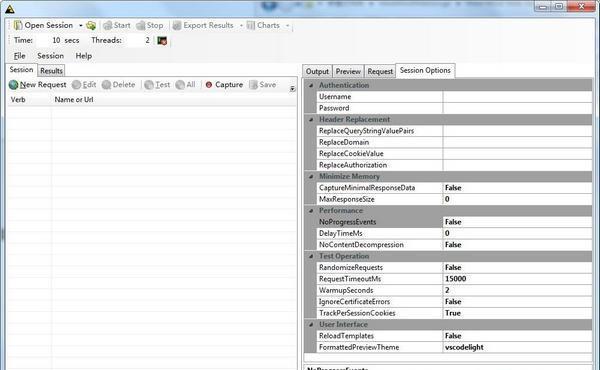Switch to the Session tab

click(x=21, y=70)
